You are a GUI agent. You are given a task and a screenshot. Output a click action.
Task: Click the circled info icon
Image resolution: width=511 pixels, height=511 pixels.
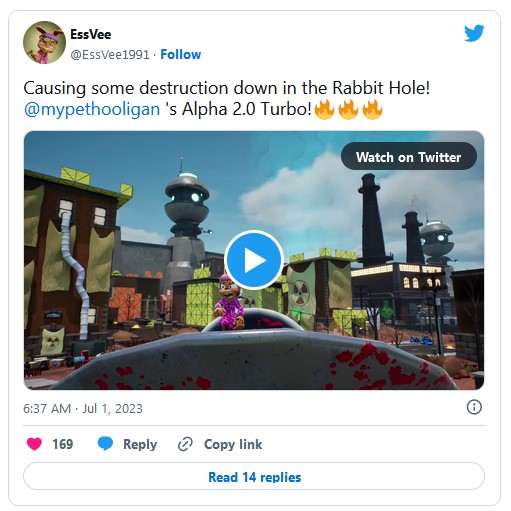pyautogui.click(x=474, y=407)
